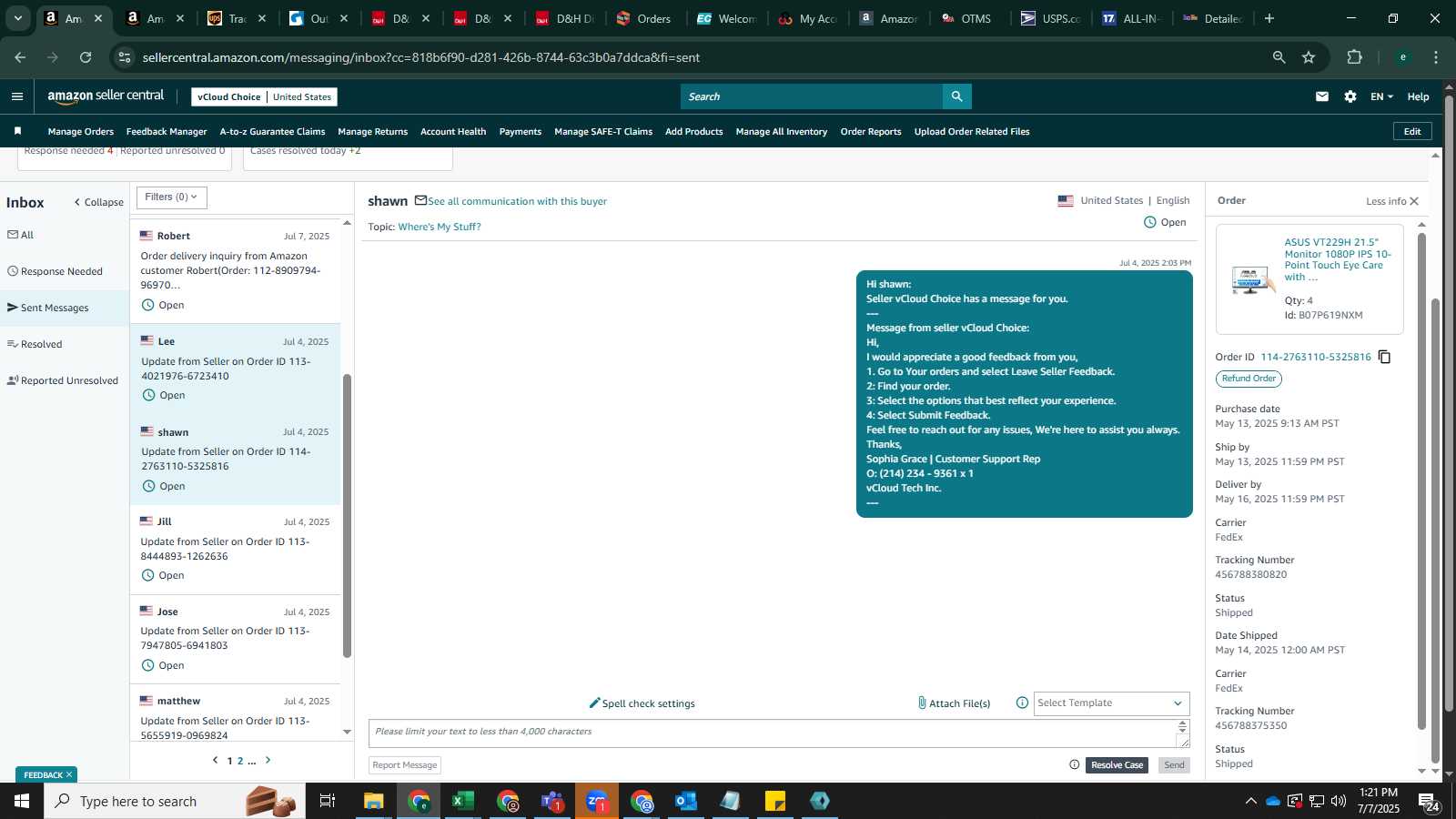This screenshot has width=1456, height=819.
Task: Copy the Order ID with copy icon
Action: click(1384, 357)
